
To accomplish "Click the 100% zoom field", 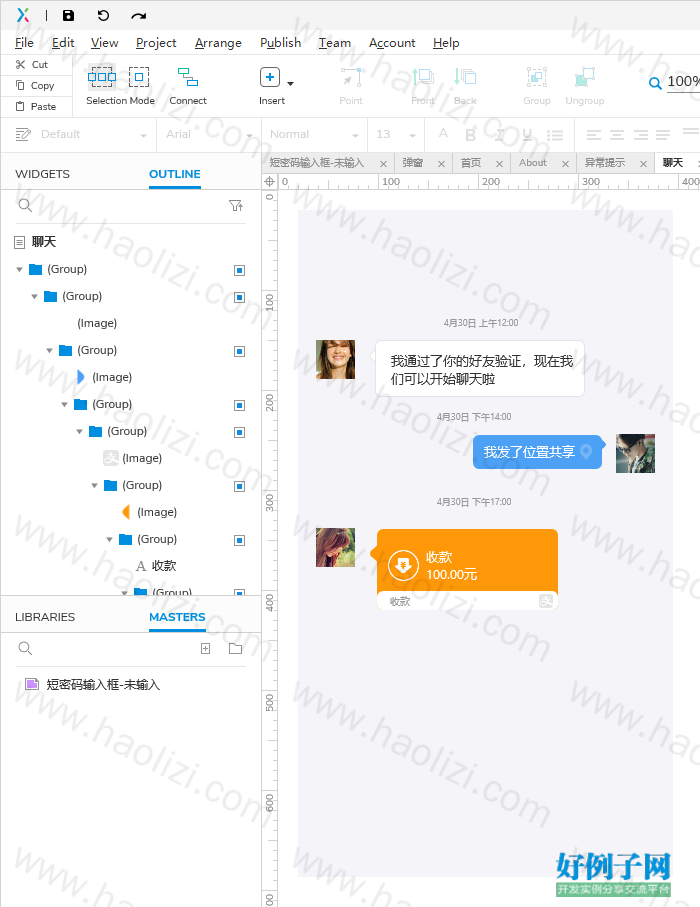I will pyautogui.click(x=683, y=82).
